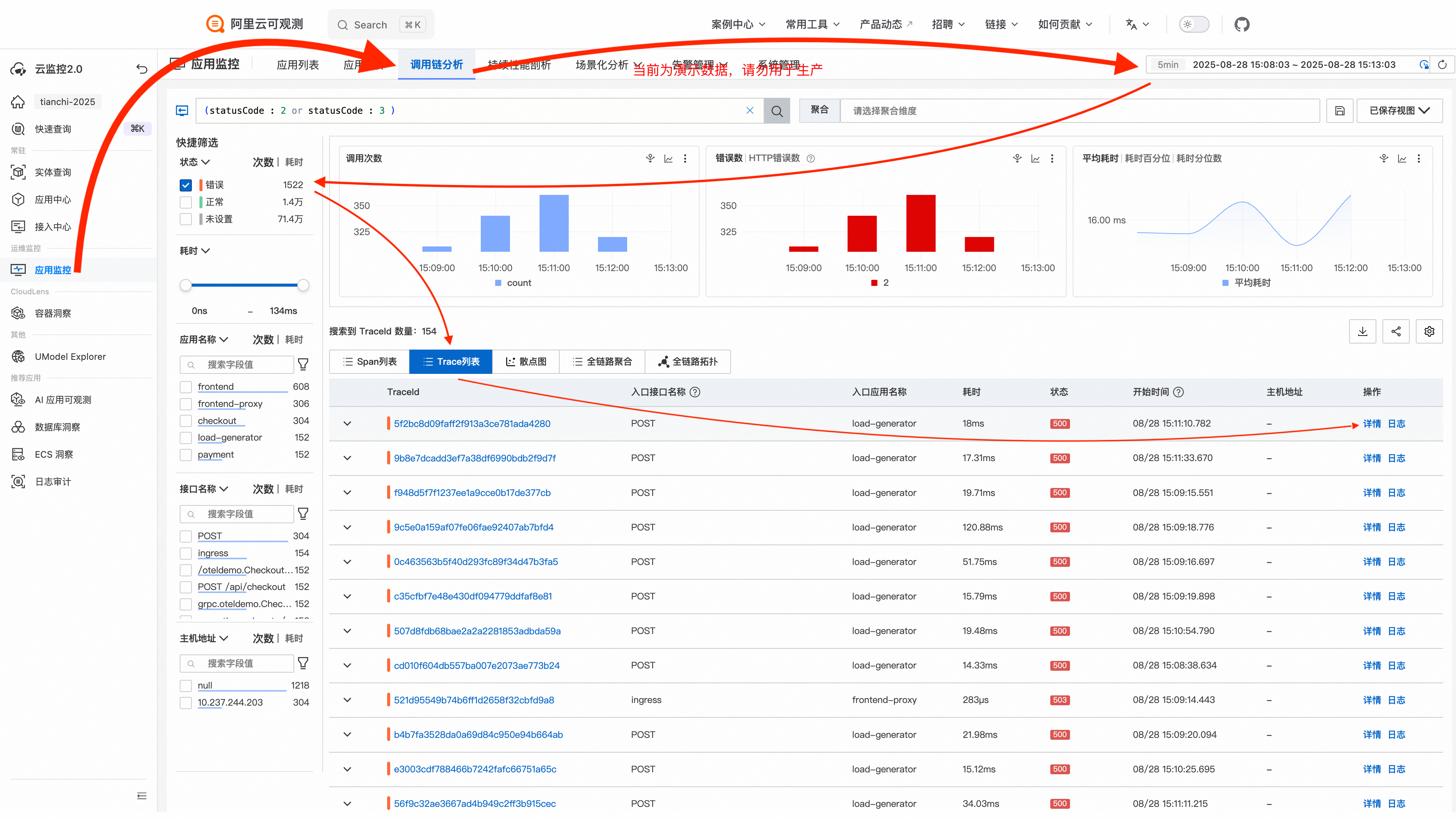1456x819 pixels.
Task: Click the left handle of 耗时 slider
Action: coord(185,286)
